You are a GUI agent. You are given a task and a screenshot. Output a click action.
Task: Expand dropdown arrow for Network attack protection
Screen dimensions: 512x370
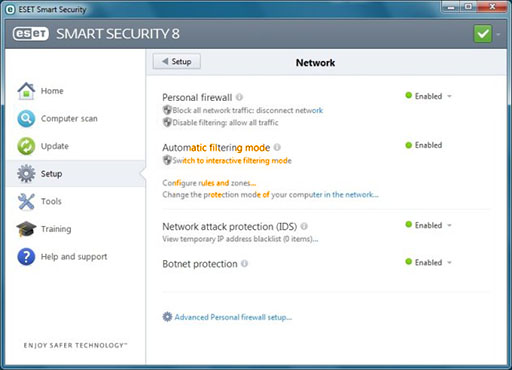point(449,225)
